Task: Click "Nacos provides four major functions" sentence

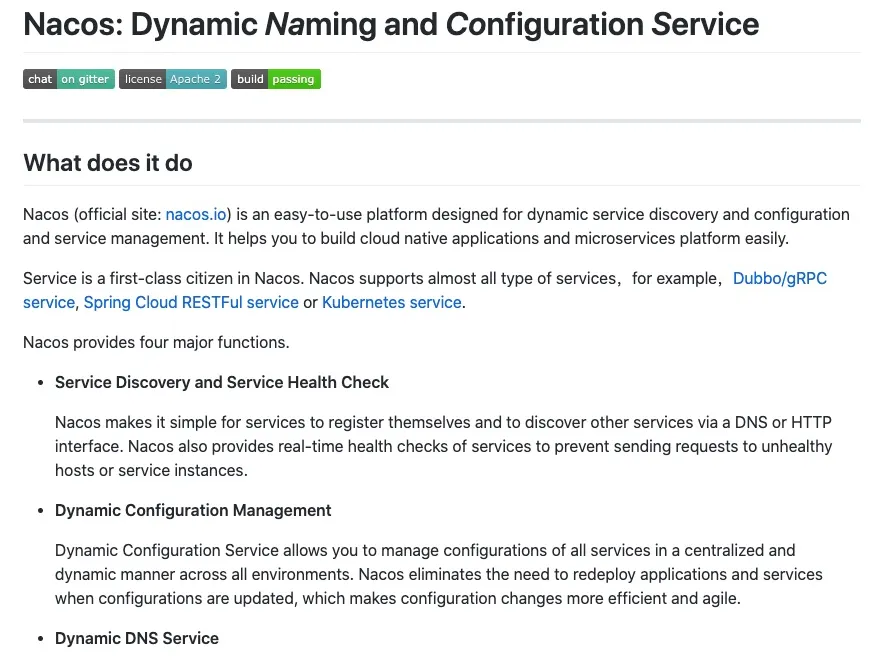Action: 156,342
